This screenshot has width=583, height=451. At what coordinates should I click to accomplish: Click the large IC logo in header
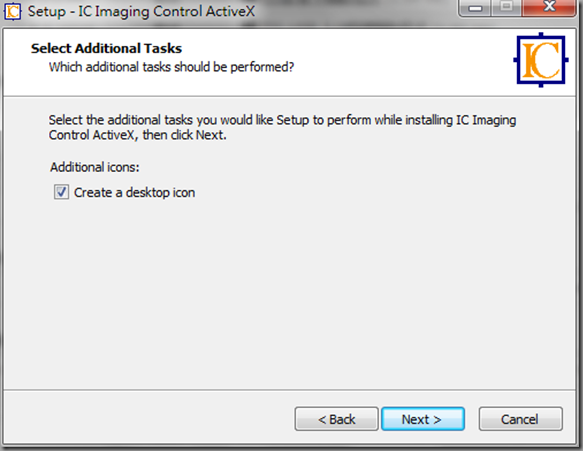click(541, 60)
